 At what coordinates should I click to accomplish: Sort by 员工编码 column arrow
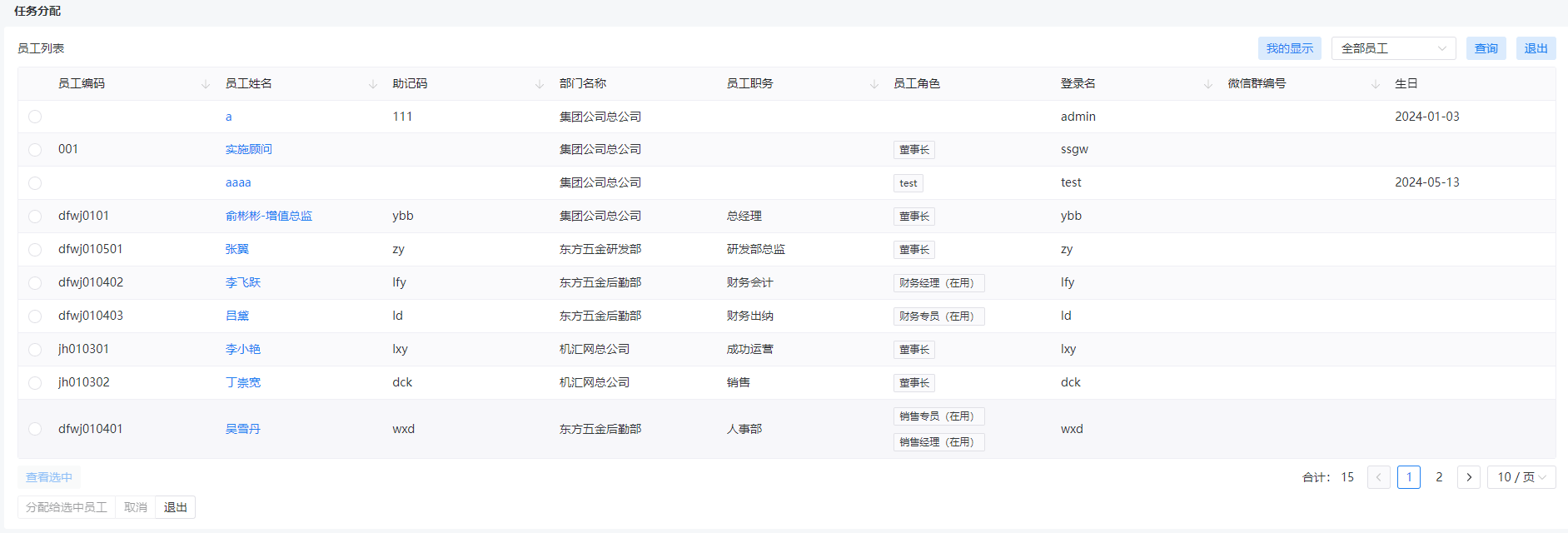pos(206,84)
